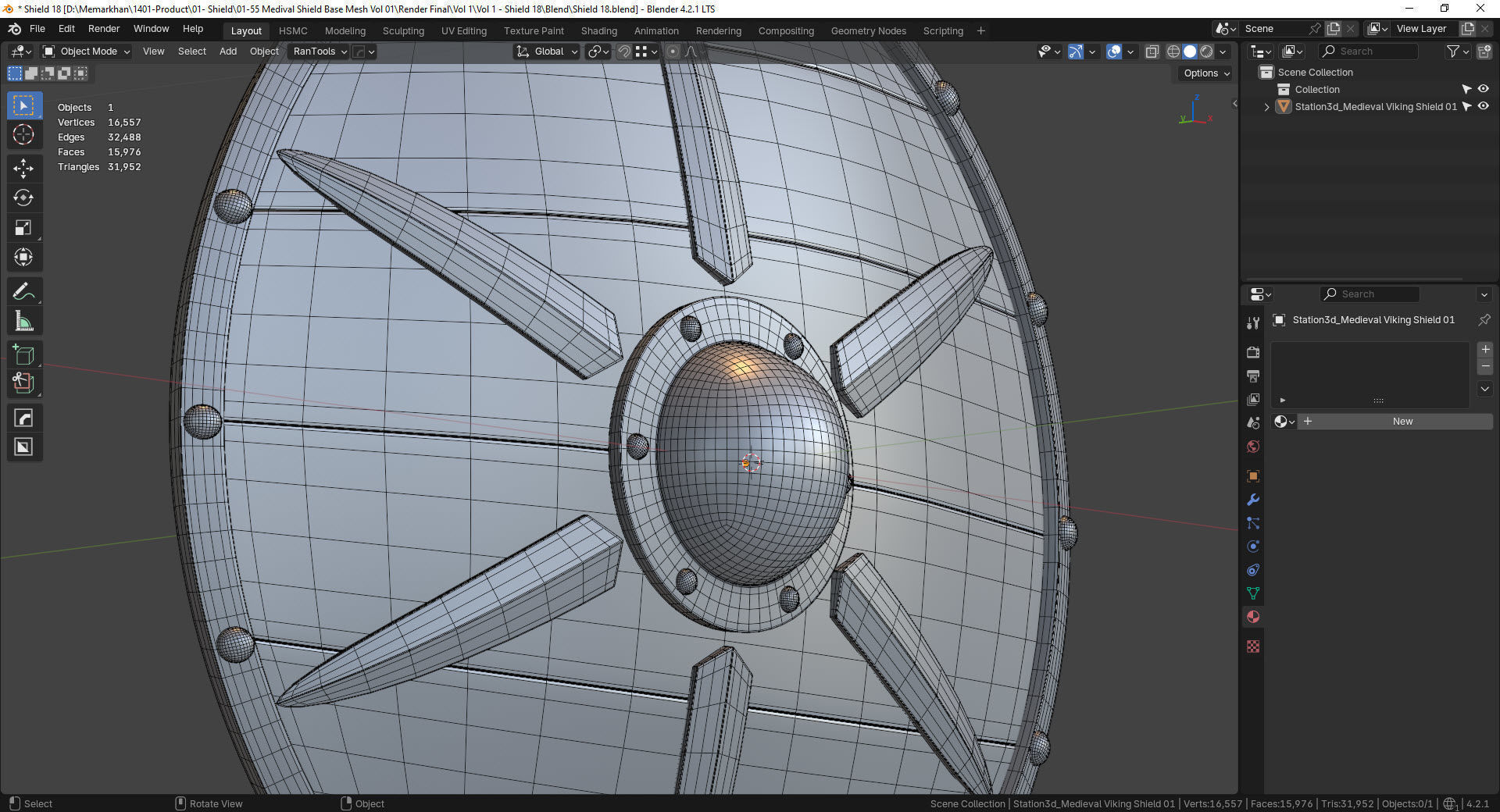Toggle viewport gizmos

1076,52
